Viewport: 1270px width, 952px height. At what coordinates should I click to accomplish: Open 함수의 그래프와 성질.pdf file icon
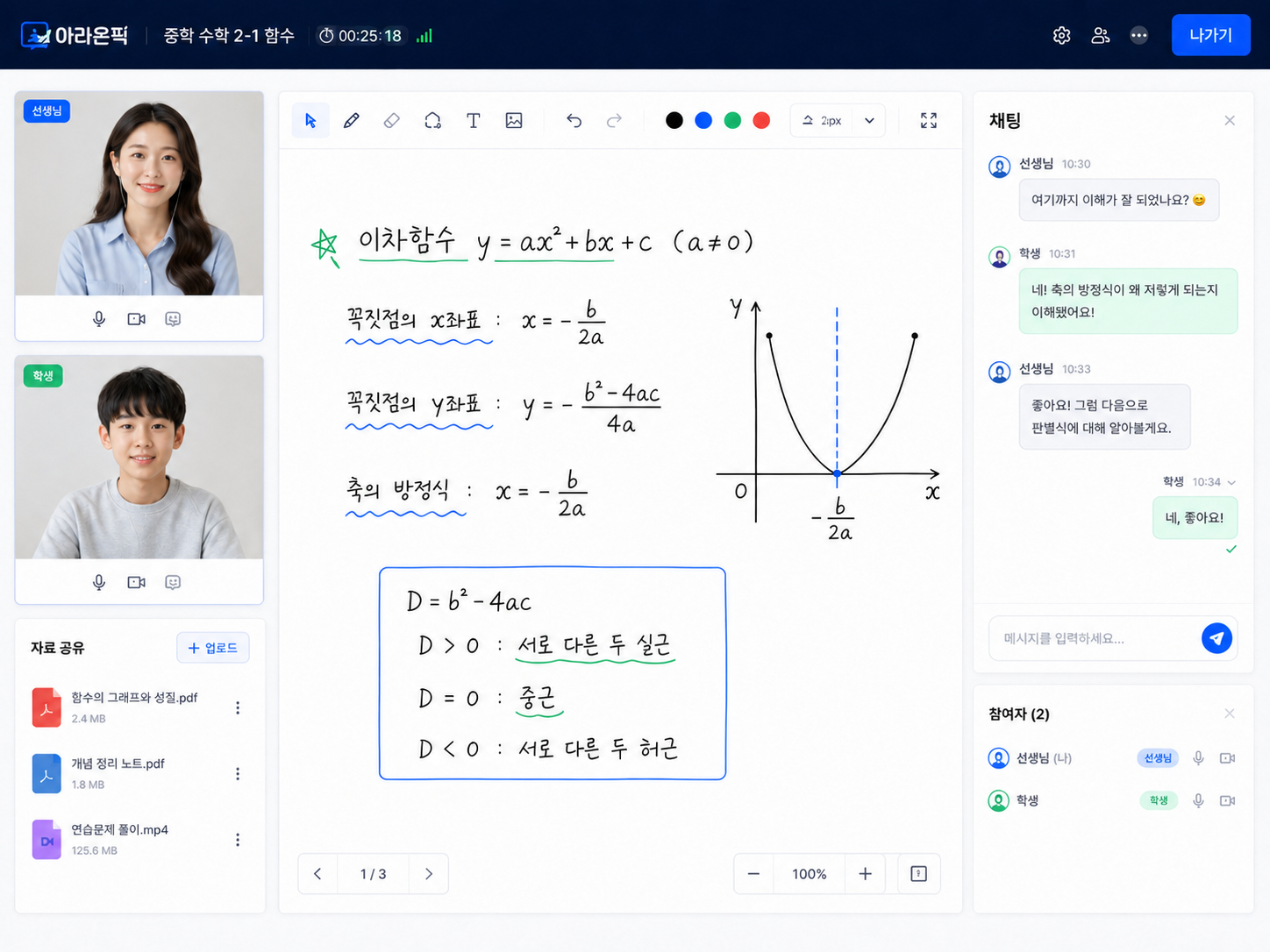tap(46, 707)
